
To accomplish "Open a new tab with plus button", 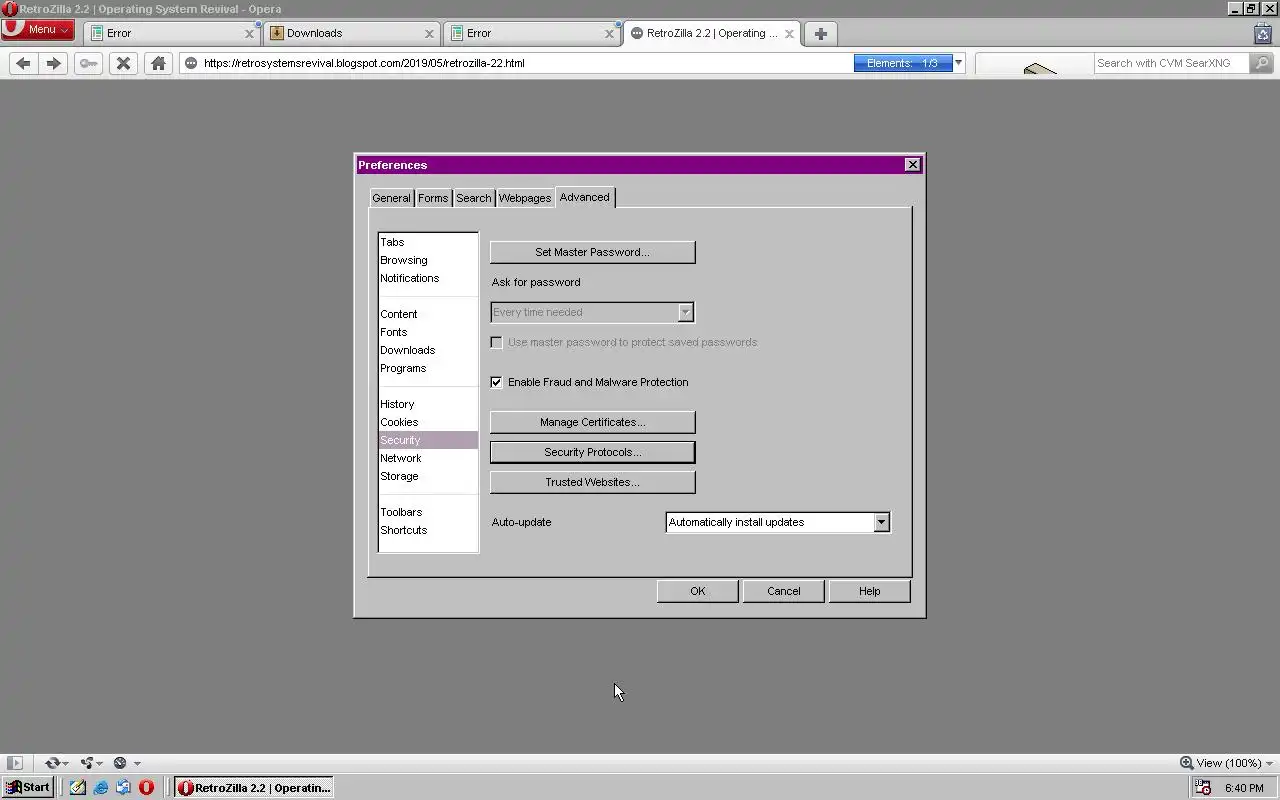I will [x=820, y=33].
